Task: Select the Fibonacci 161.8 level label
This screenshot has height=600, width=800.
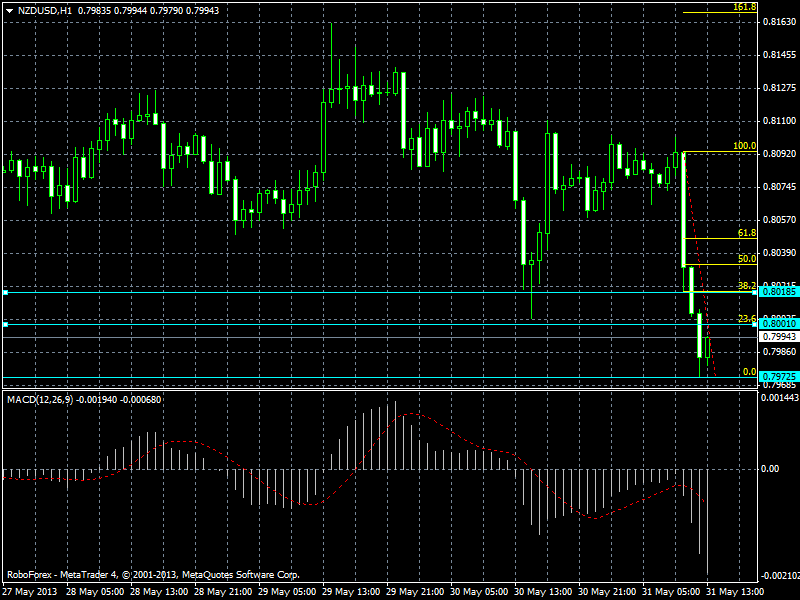Action: pos(744,7)
